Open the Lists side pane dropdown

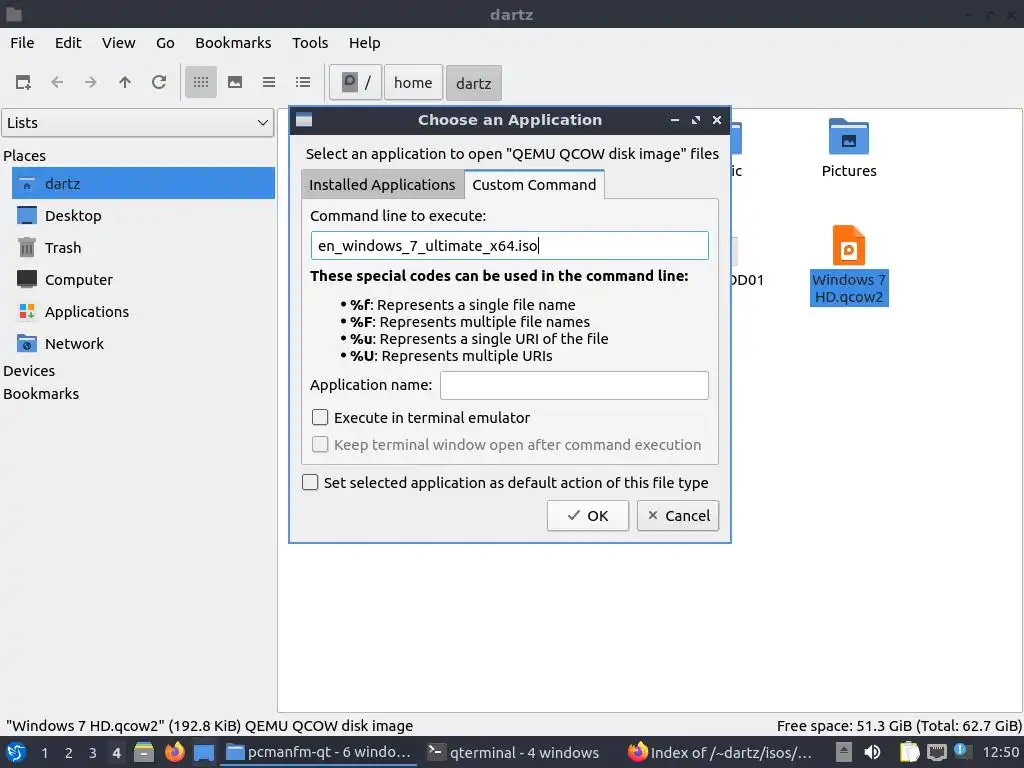(137, 123)
